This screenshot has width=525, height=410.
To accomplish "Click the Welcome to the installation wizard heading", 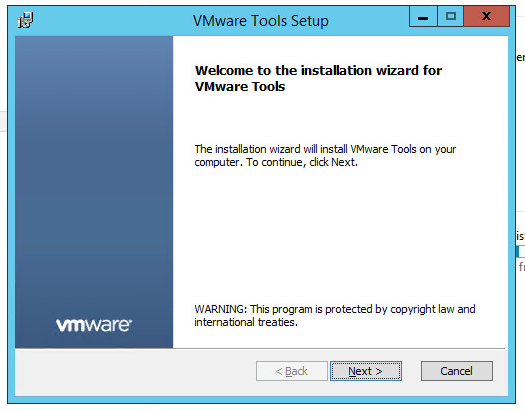I will point(318,78).
